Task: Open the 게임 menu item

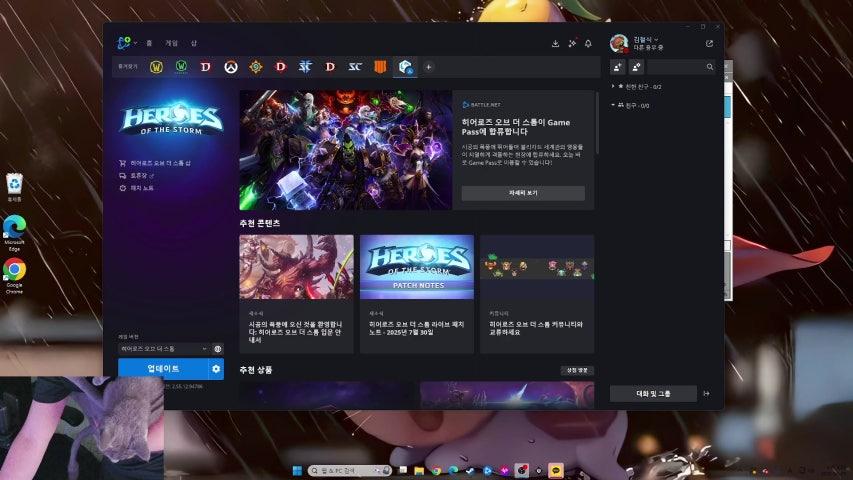Action: pos(171,43)
